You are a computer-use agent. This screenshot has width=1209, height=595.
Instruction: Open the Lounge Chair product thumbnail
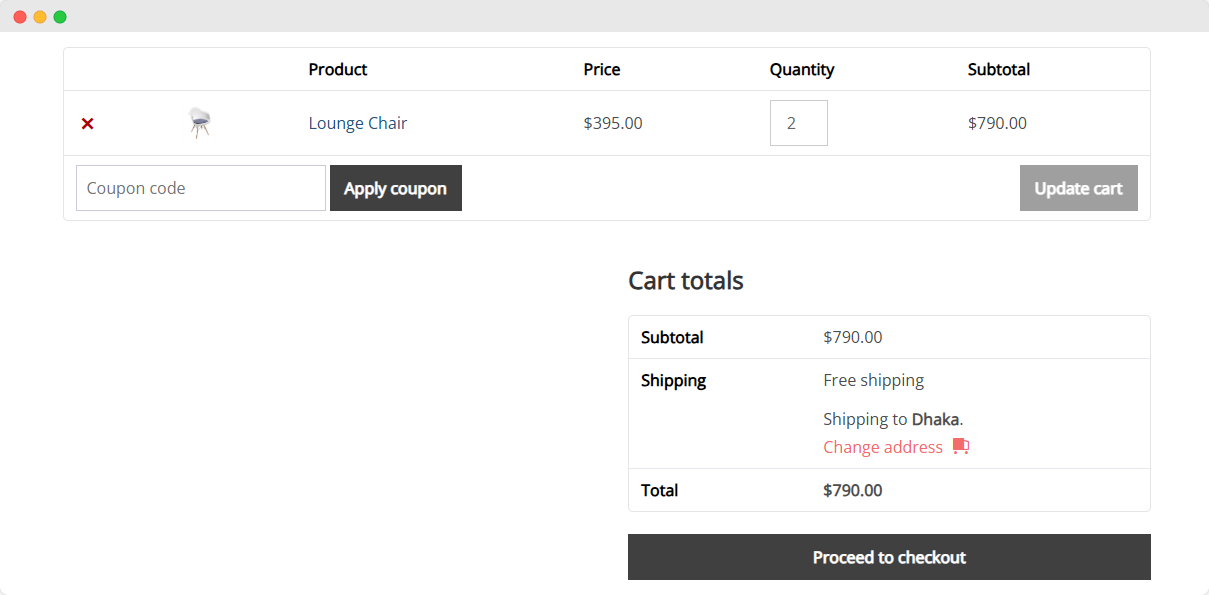(200, 123)
